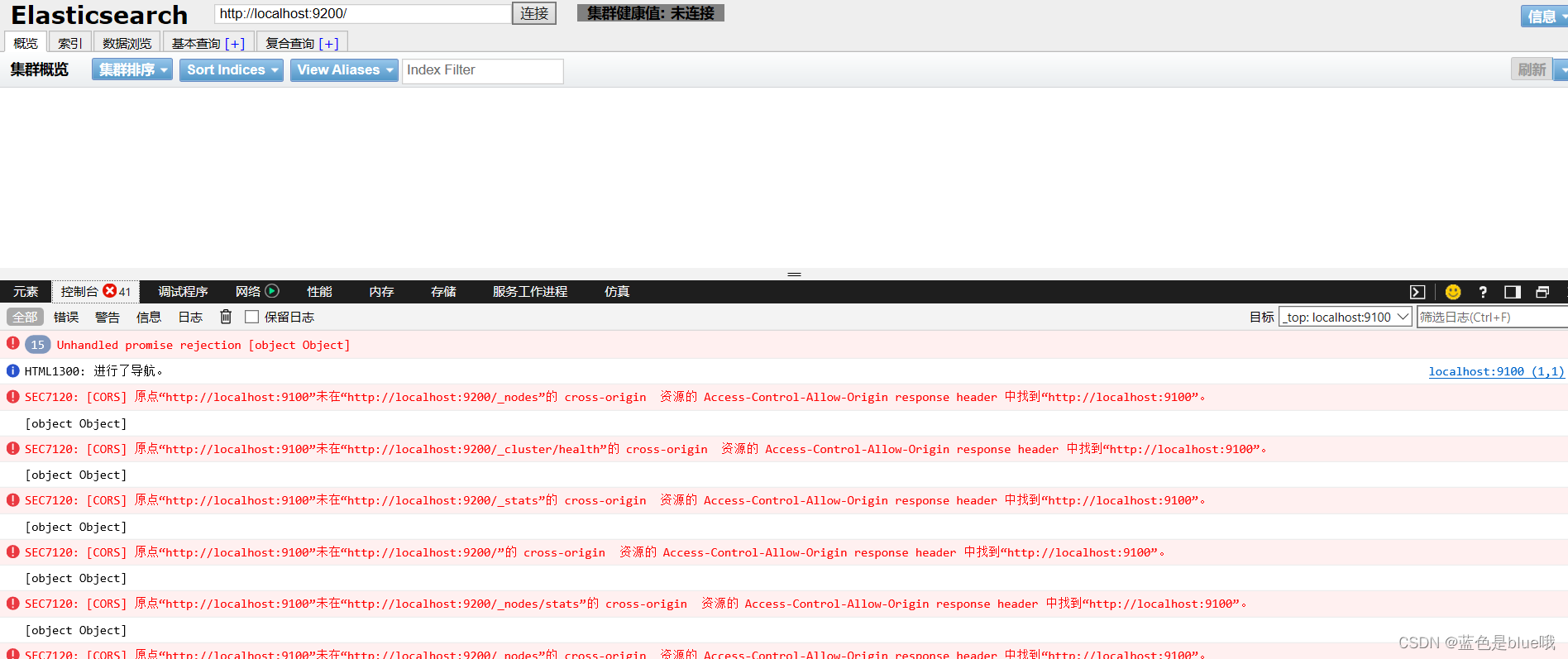
Task: Open the View Aliases dropdown
Action: pyautogui.click(x=344, y=70)
